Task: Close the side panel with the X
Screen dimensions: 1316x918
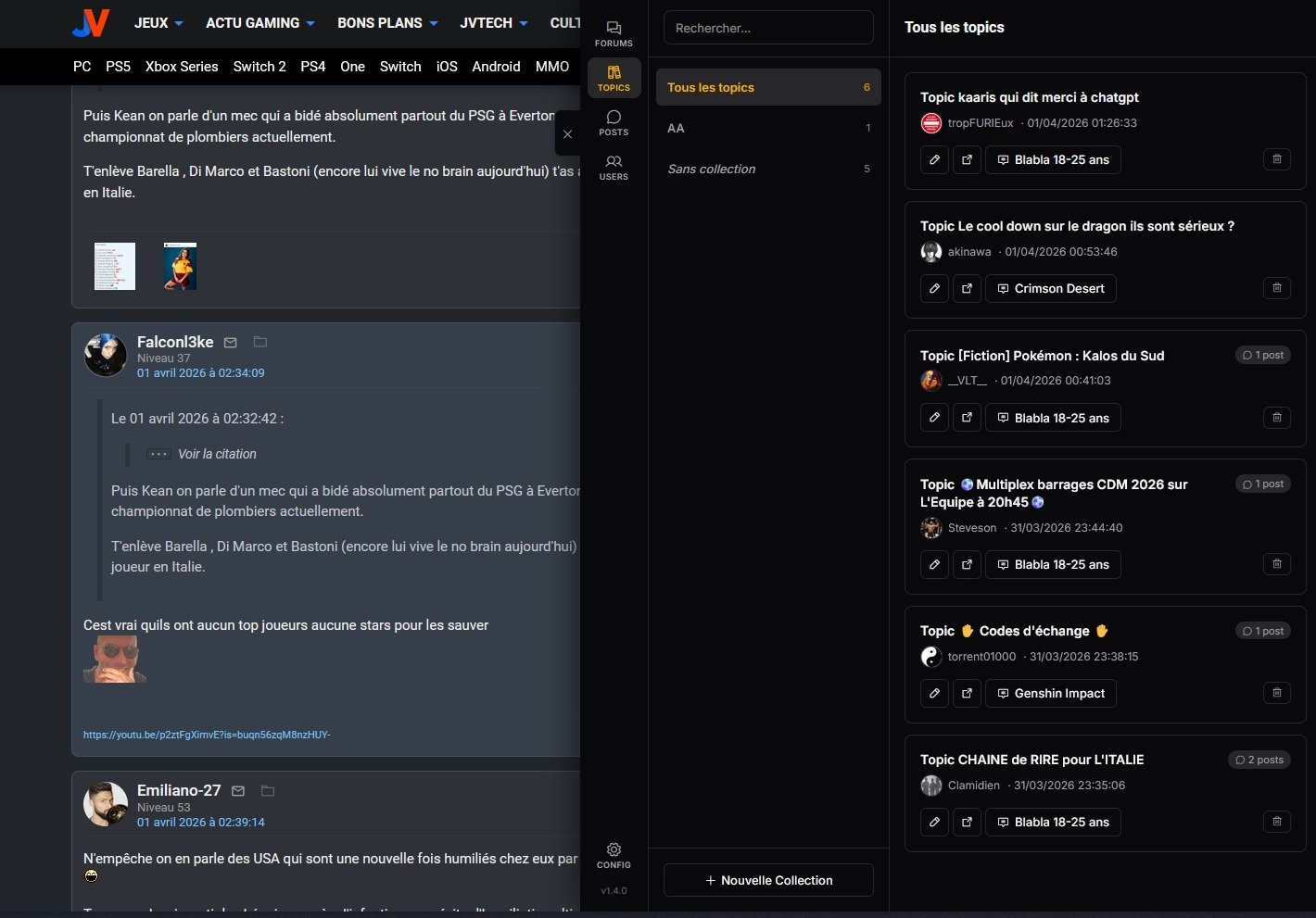Action: (x=568, y=134)
